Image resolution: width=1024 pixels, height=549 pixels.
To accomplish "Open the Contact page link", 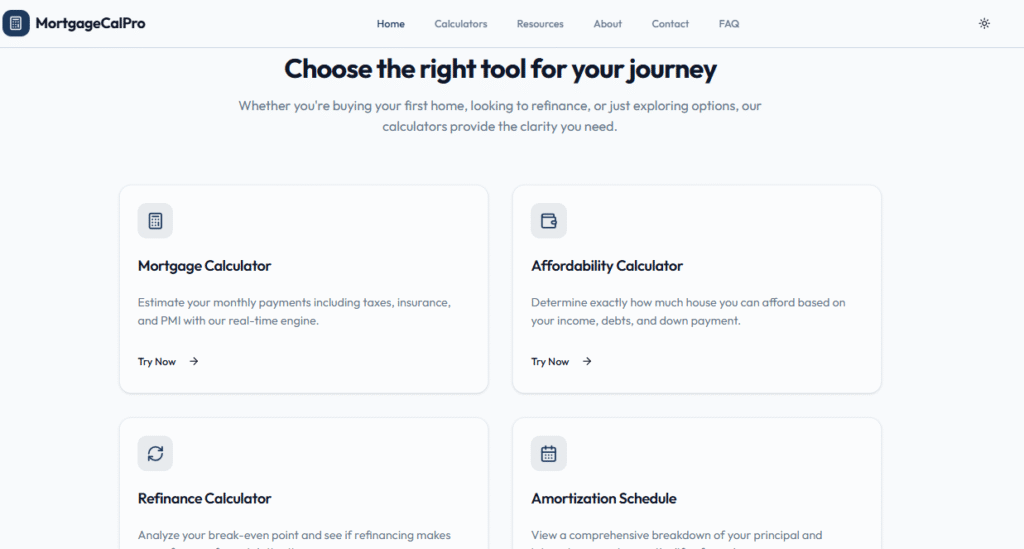I will point(670,24).
